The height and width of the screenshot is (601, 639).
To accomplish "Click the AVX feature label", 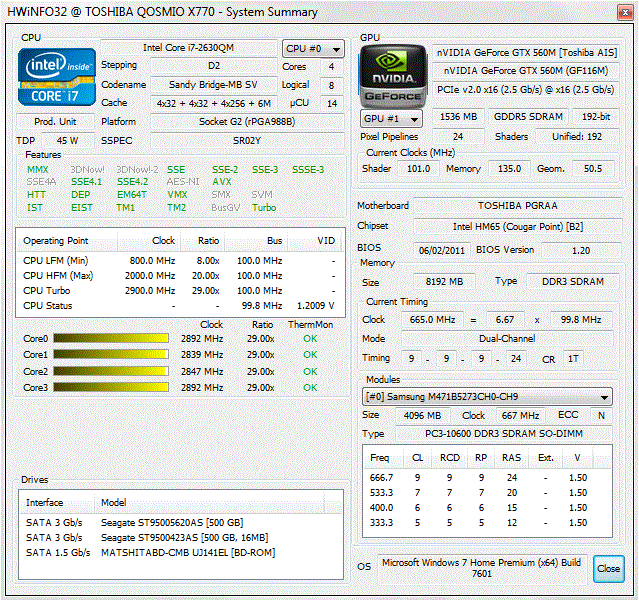I will coord(222,182).
